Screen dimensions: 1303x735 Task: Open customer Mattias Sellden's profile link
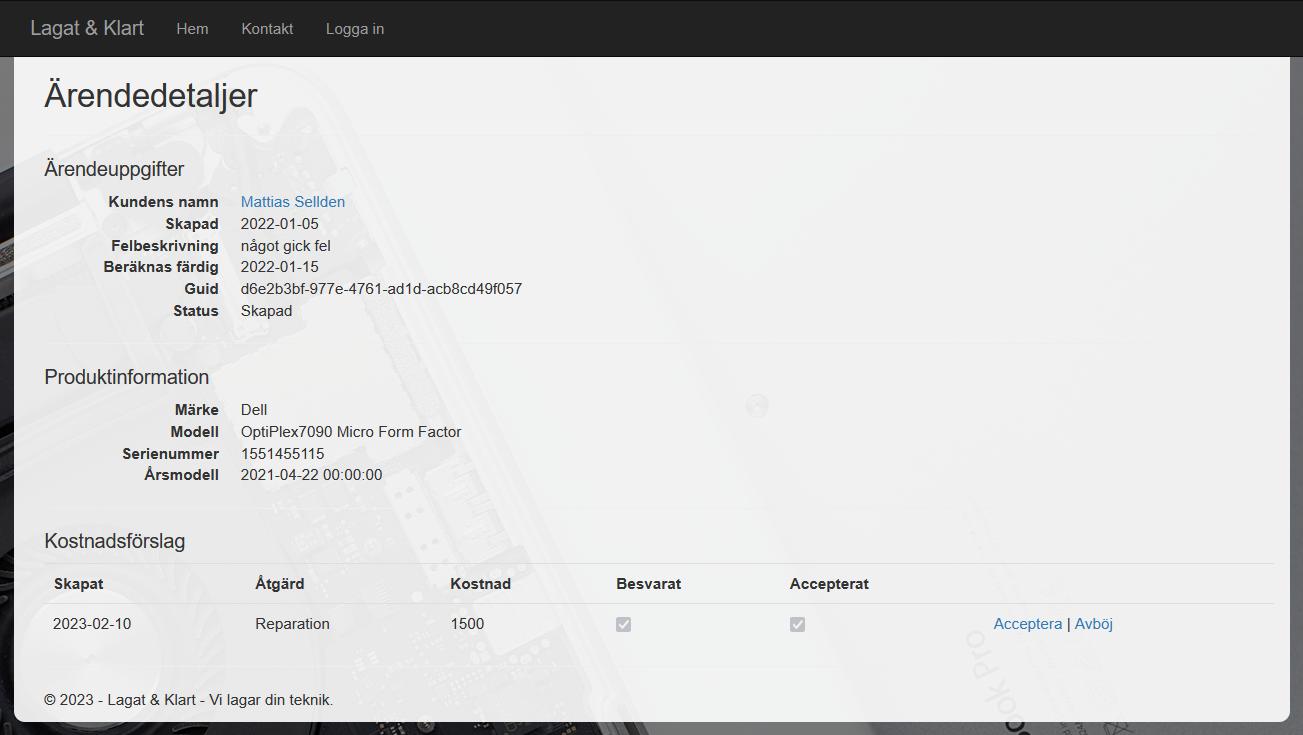[293, 202]
